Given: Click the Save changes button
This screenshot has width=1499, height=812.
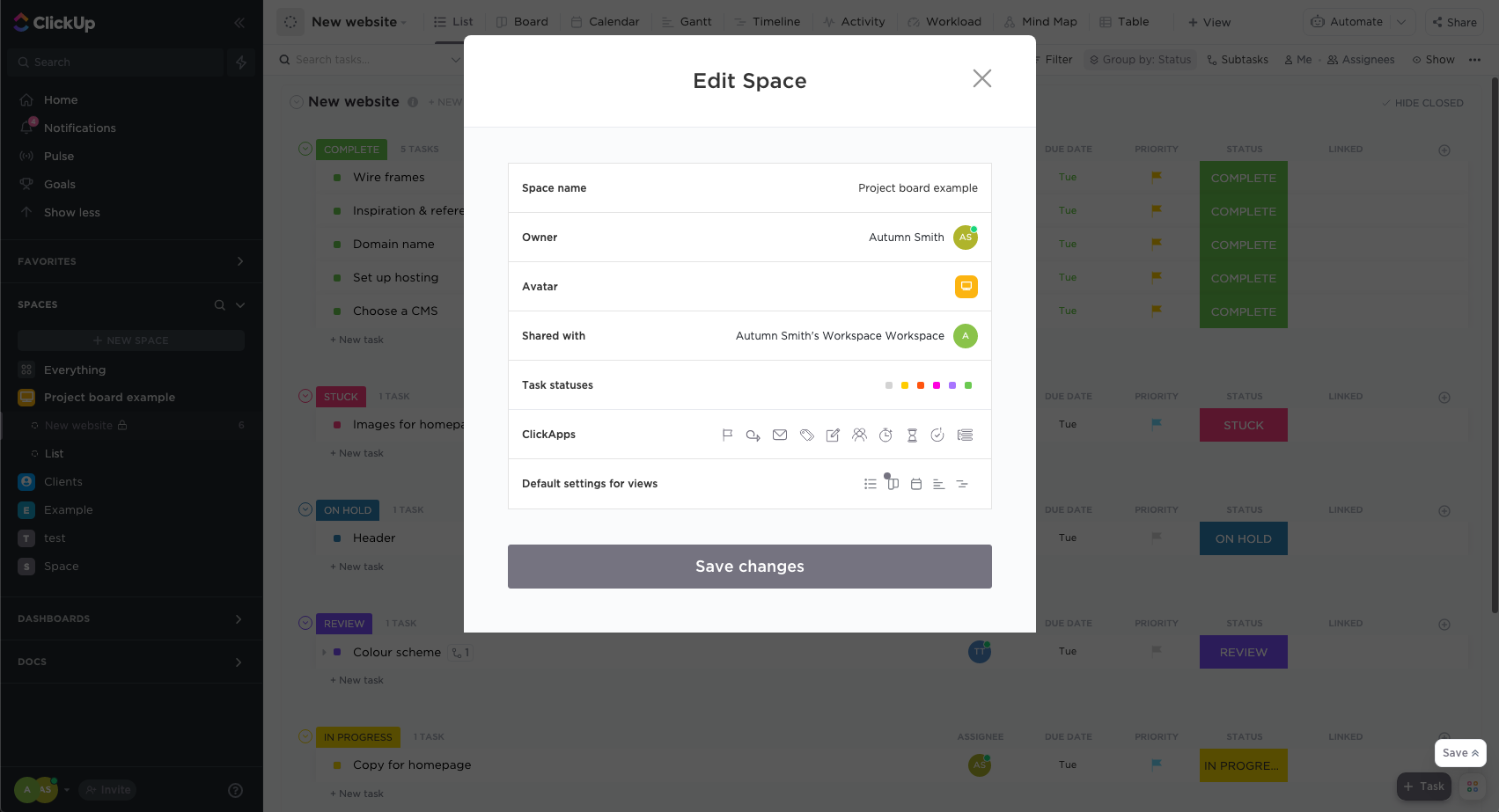Looking at the screenshot, I should [x=749, y=566].
